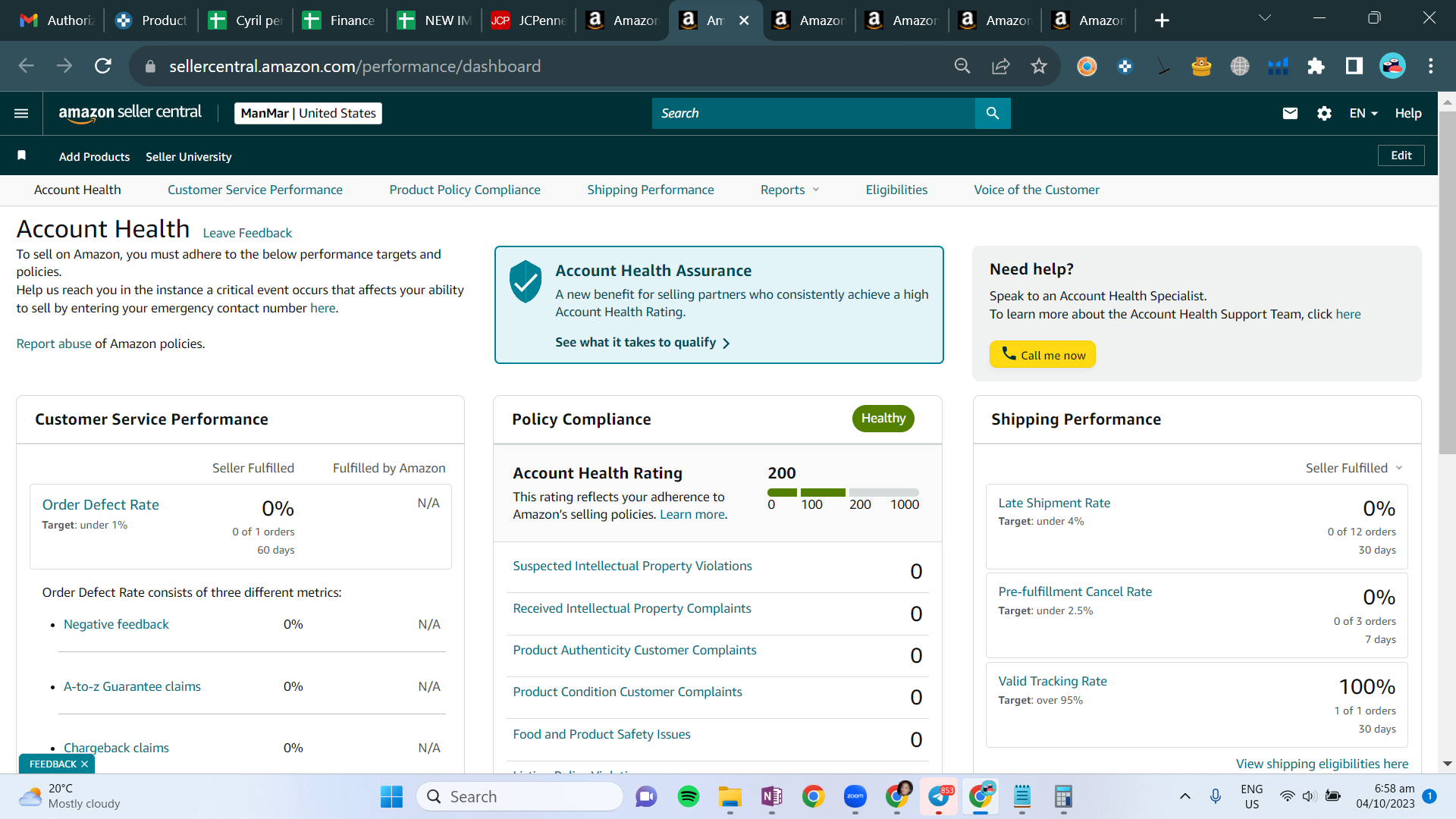Reload the page with the refresh icon
Image resolution: width=1456 pixels, height=819 pixels.
click(103, 67)
